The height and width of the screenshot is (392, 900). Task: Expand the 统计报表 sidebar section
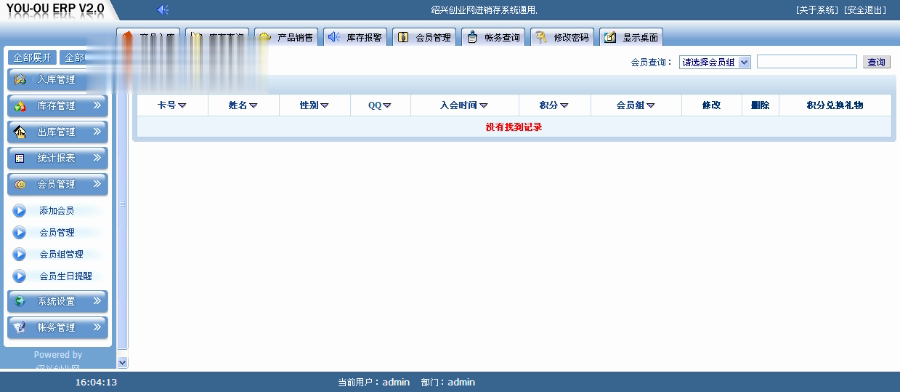tap(57, 158)
